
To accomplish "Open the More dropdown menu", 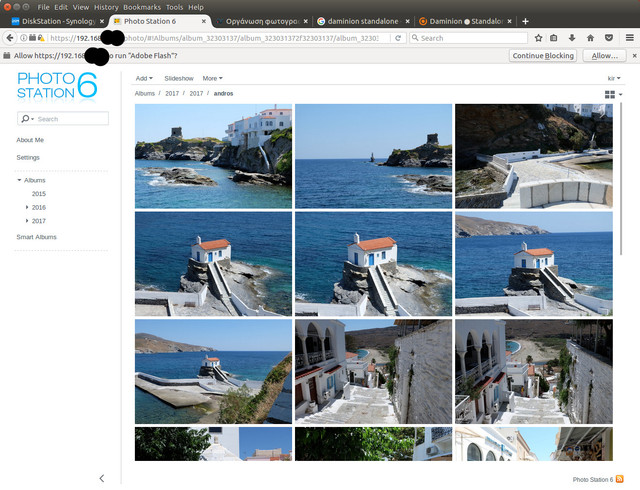I will coord(212,78).
